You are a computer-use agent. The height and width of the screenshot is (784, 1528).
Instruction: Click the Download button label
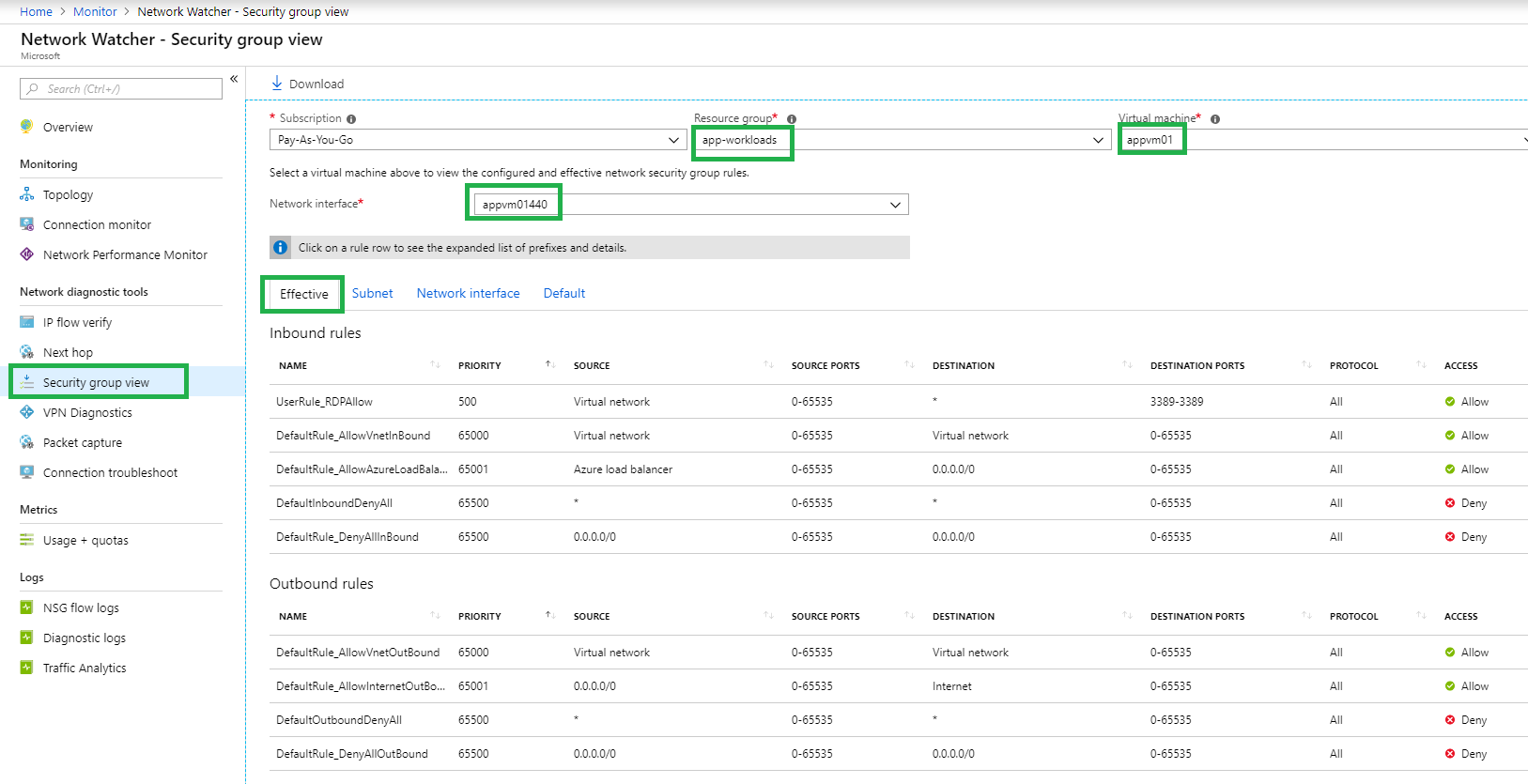(x=316, y=84)
